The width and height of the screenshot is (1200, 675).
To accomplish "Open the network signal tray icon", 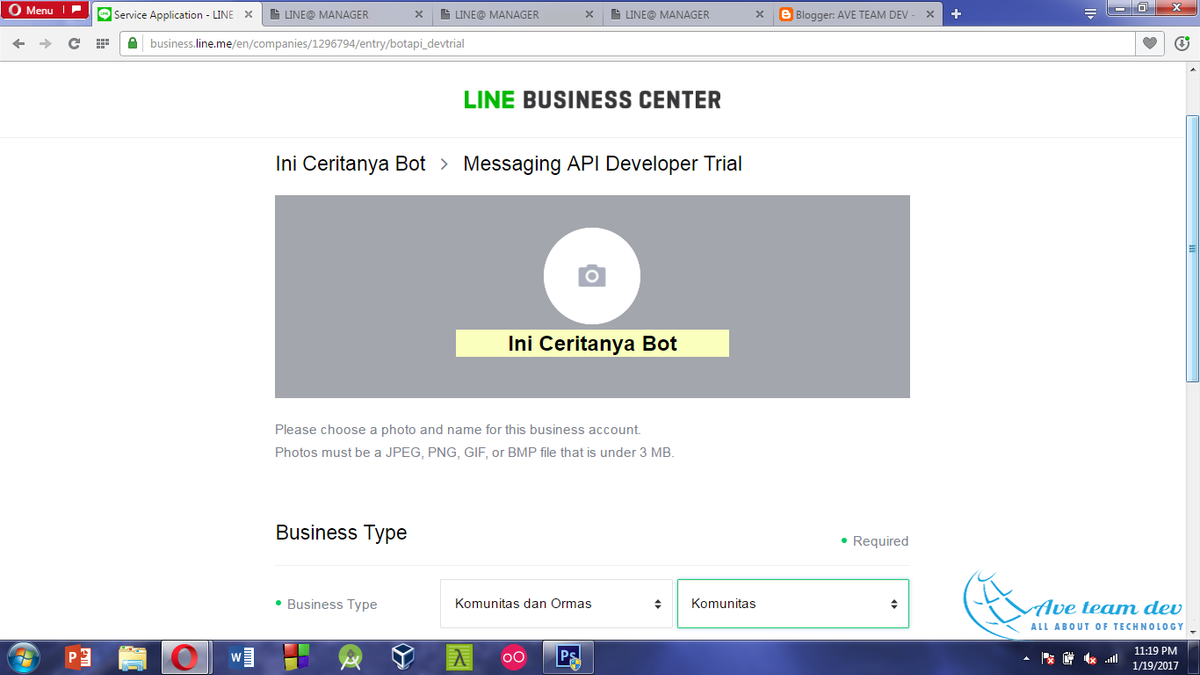I will coord(1111,658).
